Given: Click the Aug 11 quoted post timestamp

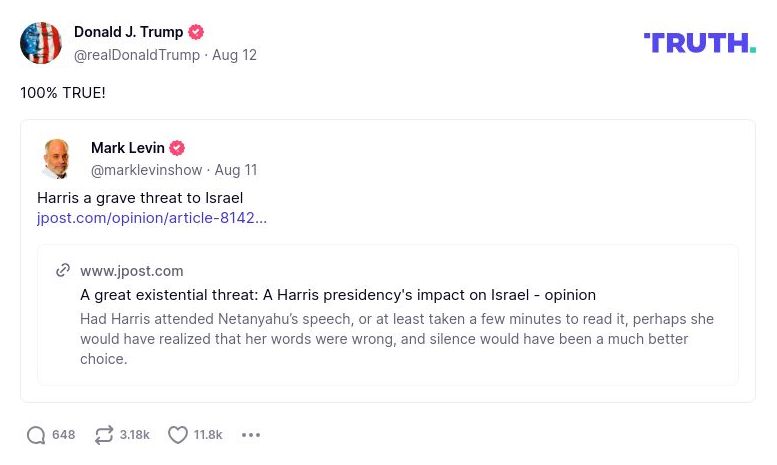Looking at the screenshot, I should [x=236, y=170].
